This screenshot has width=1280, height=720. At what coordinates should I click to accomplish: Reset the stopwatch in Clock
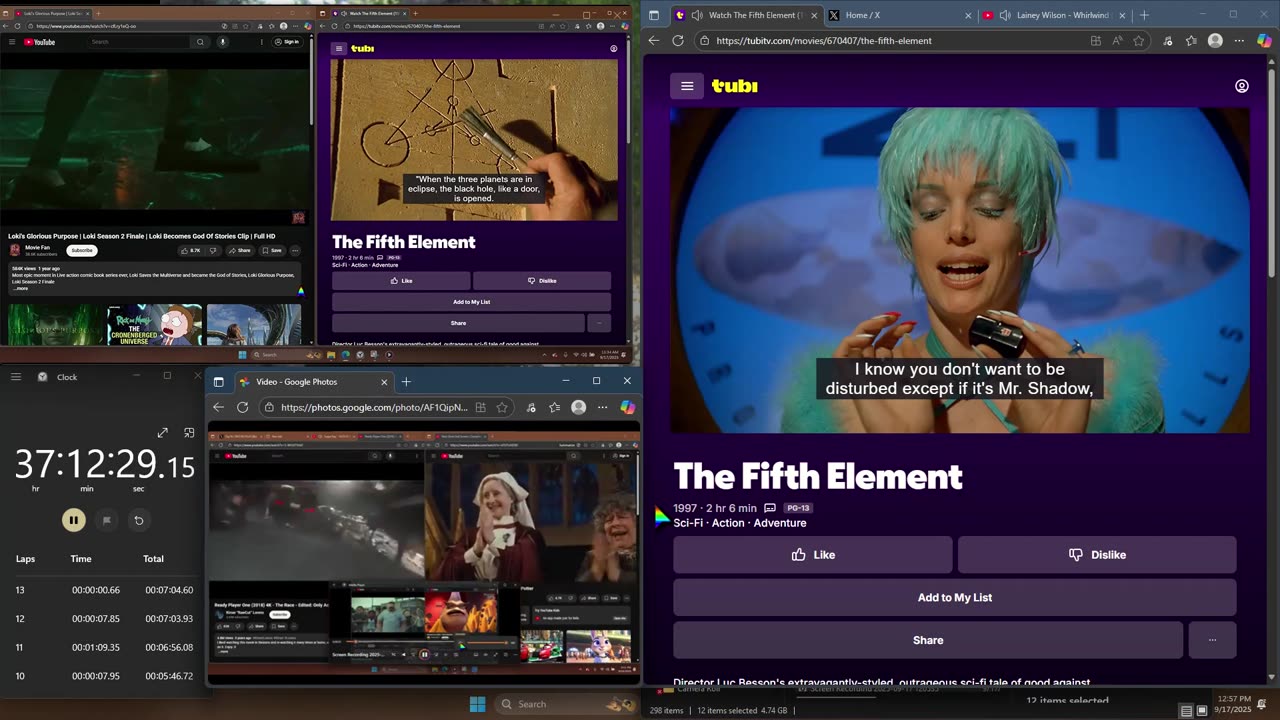[x=139, y=520]
